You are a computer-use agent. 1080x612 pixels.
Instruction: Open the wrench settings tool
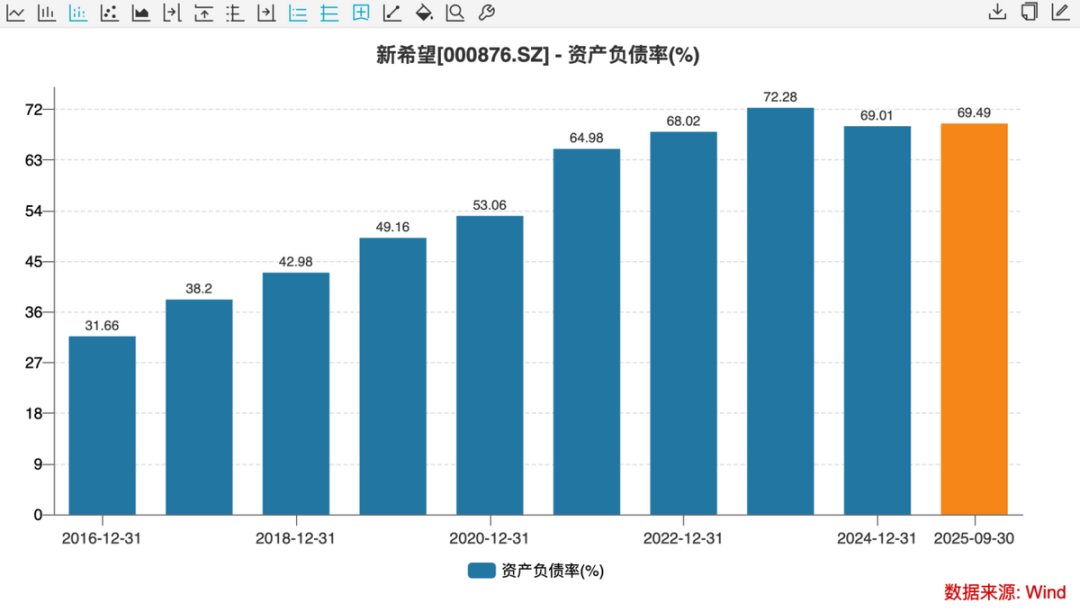(486, 12)
